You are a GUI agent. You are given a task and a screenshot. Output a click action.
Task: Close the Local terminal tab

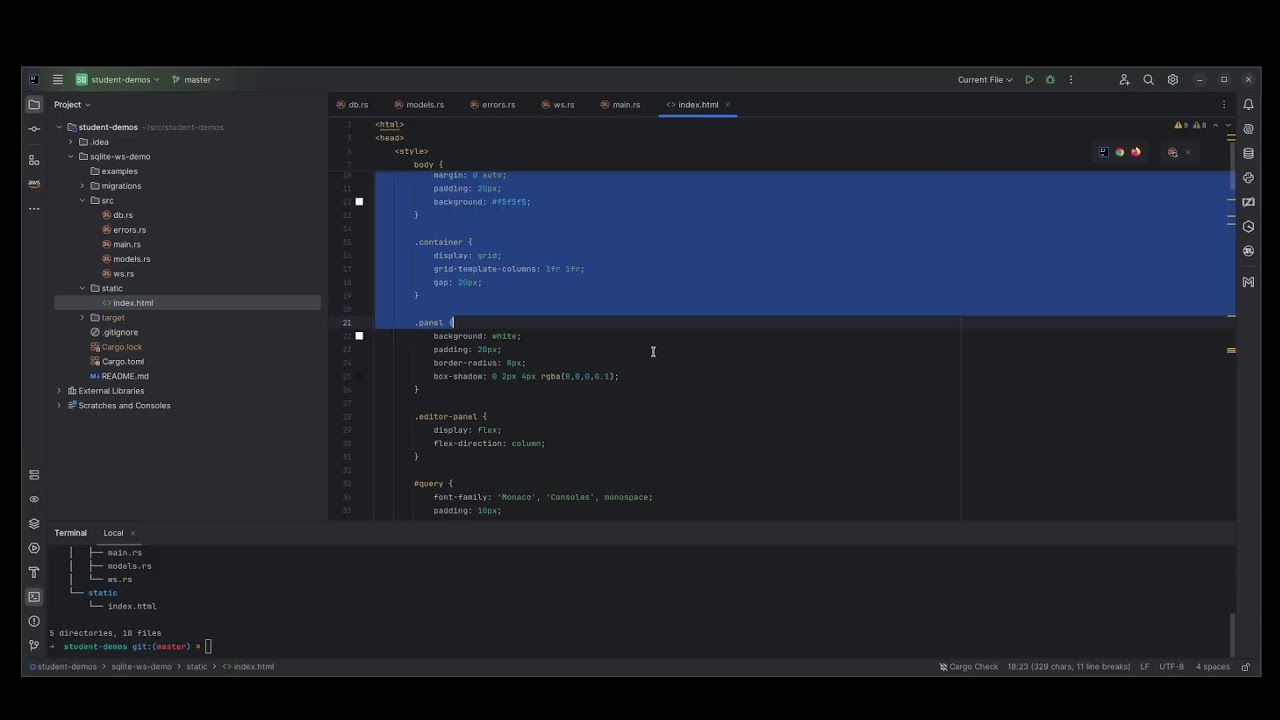[x=132, y=533]
